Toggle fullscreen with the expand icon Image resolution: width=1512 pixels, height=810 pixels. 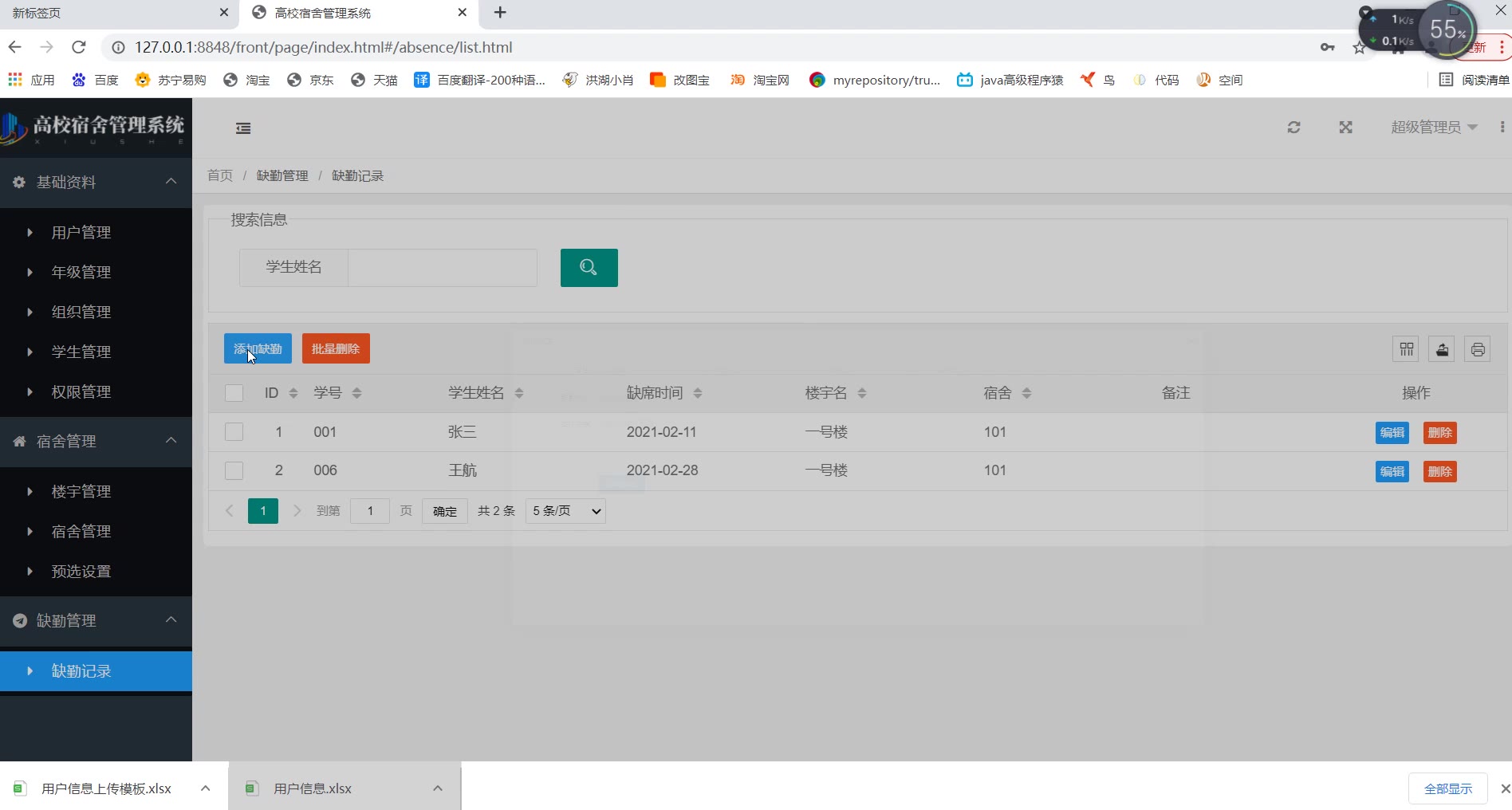[1345, 128]
